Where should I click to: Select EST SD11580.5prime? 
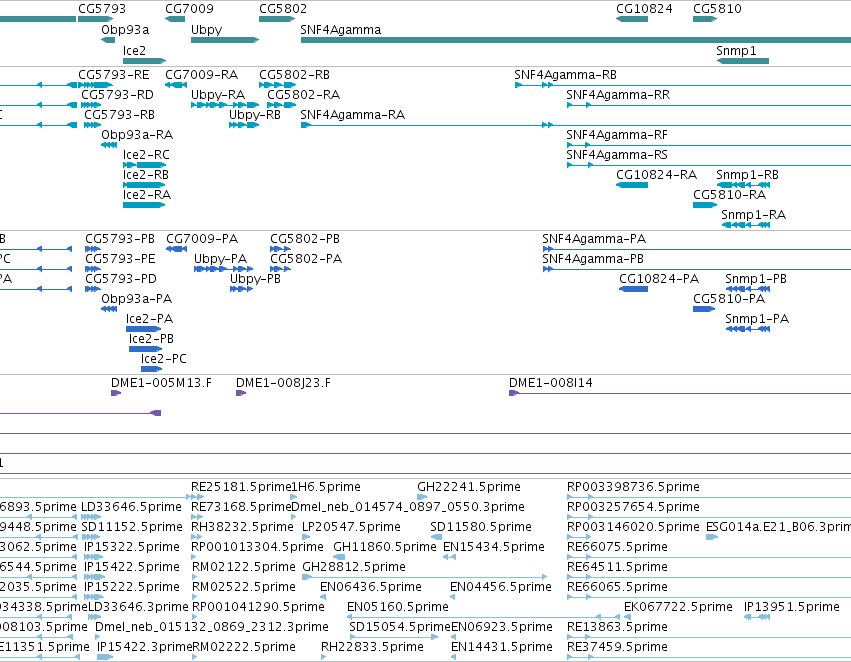point(481,527)
